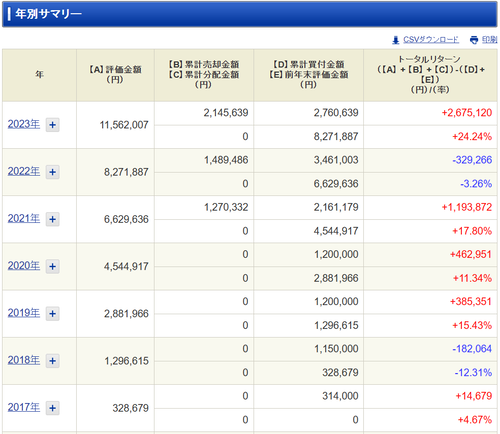Expand the 2017年 row plus button
Screen dimensions: 500x434
click(53, 408)
